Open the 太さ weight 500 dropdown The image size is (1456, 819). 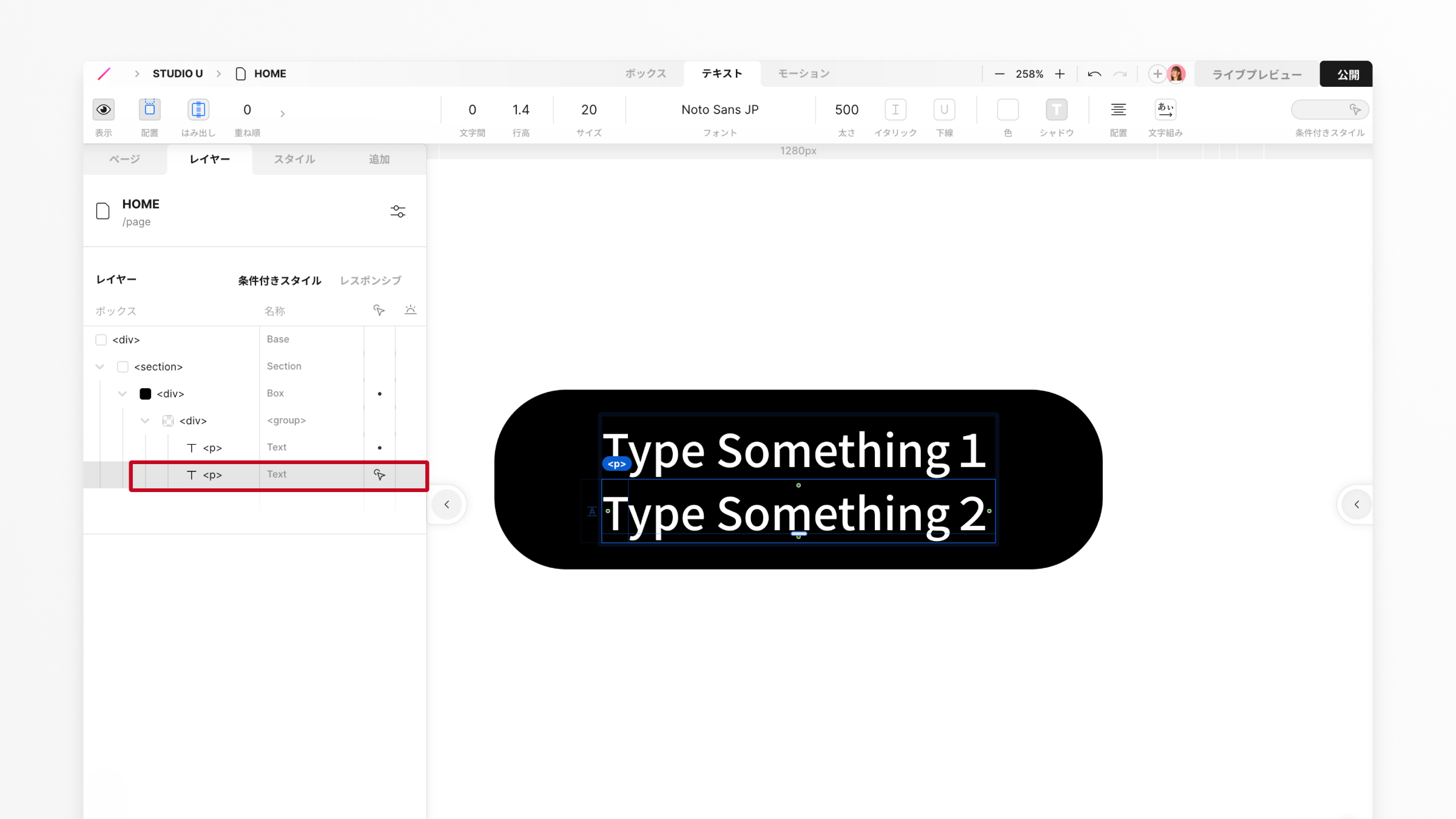click(846, 110)
